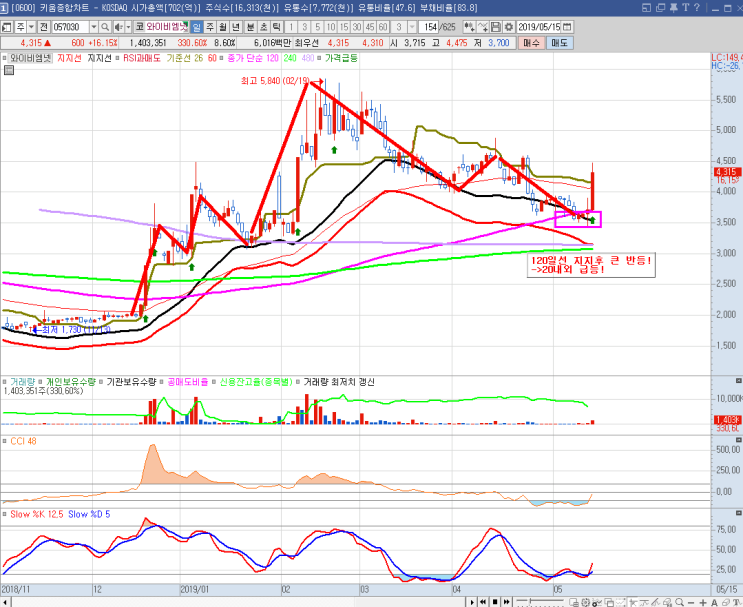This screenshot has height=607, width=743.
Task: Click the play button in bottom bar
Action: pyautogui.click(x=471, y=602)
